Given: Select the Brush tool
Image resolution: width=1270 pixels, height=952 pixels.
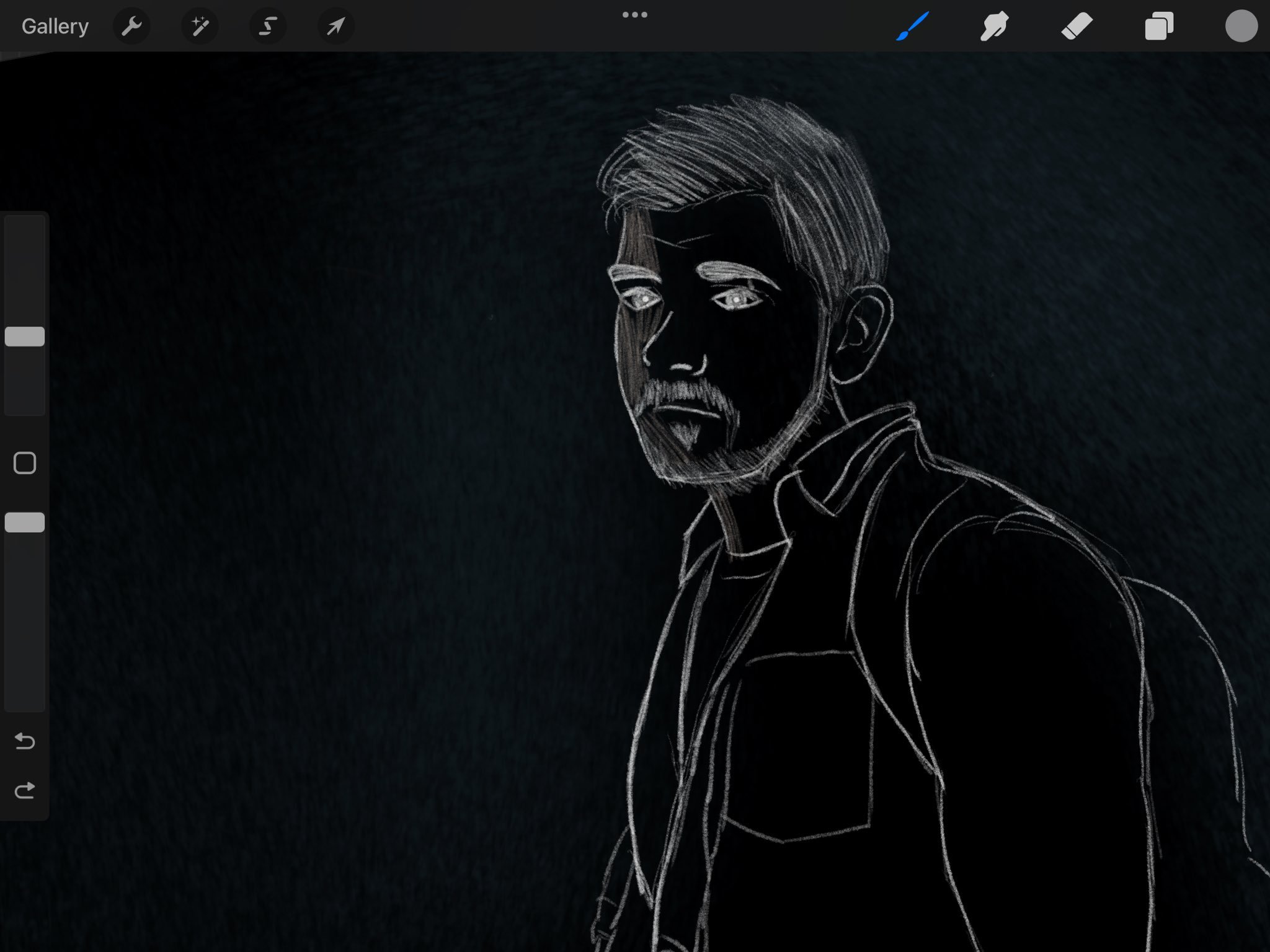Looking at the screenshot, I should (x=912, y=27).
